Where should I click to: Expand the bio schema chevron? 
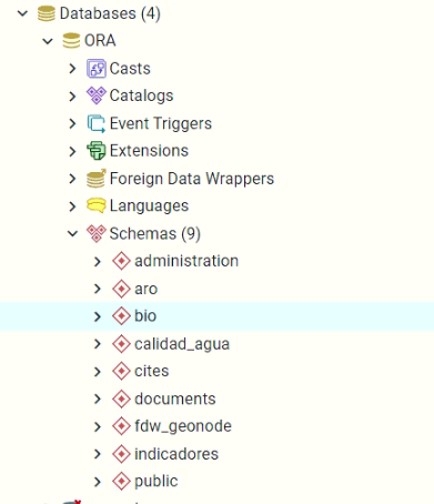coord(97,317)
